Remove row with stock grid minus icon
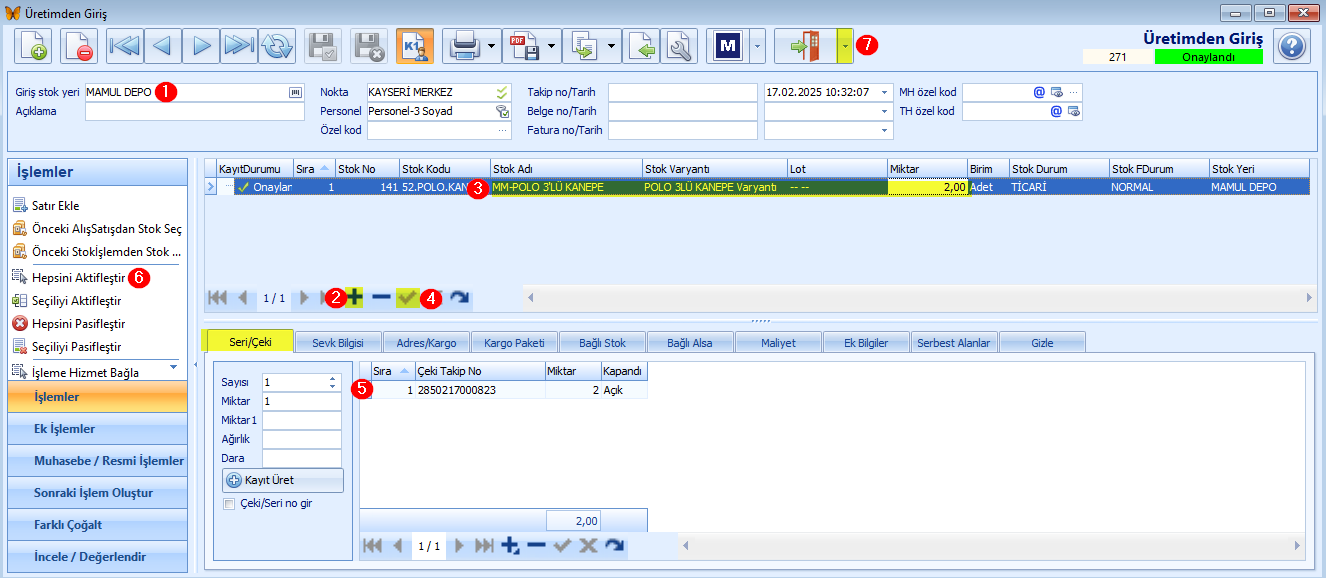Image resolution: width=1326 pixels, height=578 pixels. click(x=381, y=297)
